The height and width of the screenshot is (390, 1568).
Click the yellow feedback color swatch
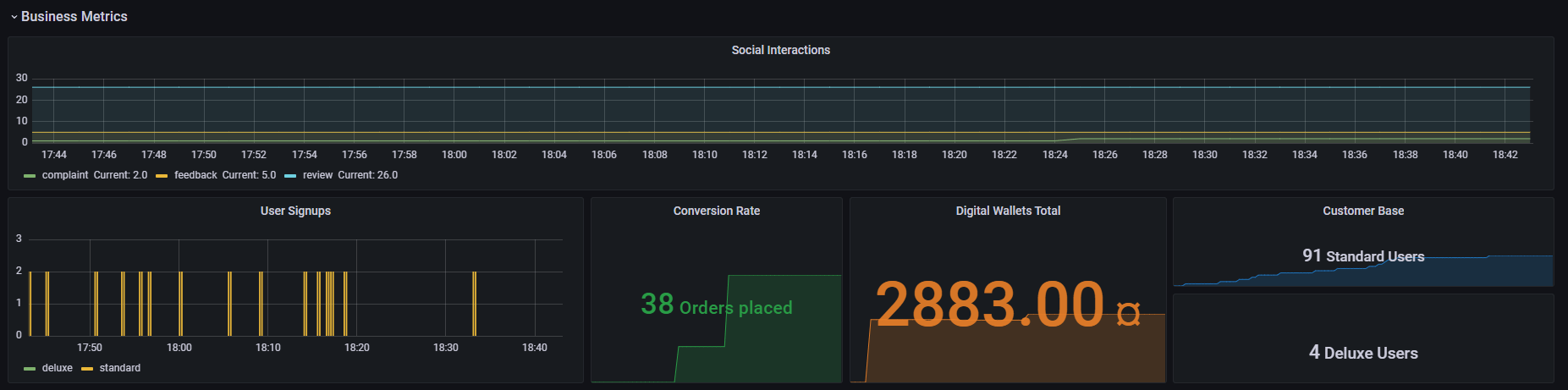[162, 176]
